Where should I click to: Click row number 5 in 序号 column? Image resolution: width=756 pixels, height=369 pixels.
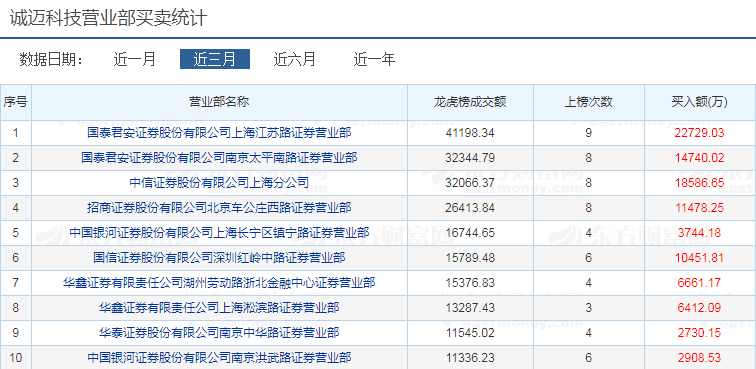pyautogui.click(x=15, y=233)
